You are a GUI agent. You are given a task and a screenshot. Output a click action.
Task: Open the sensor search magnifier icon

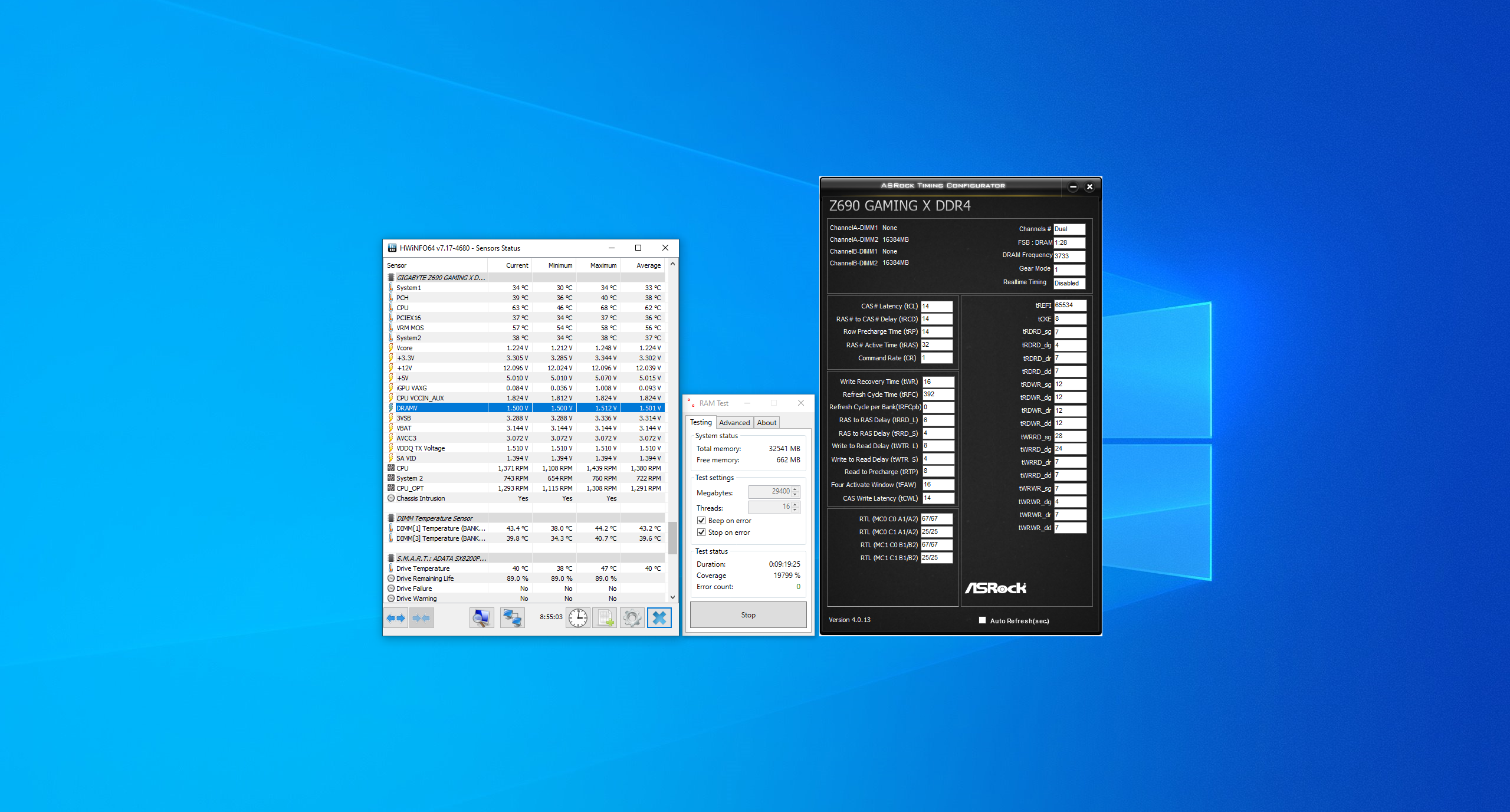pyautogui.click(x=481, y=618)
